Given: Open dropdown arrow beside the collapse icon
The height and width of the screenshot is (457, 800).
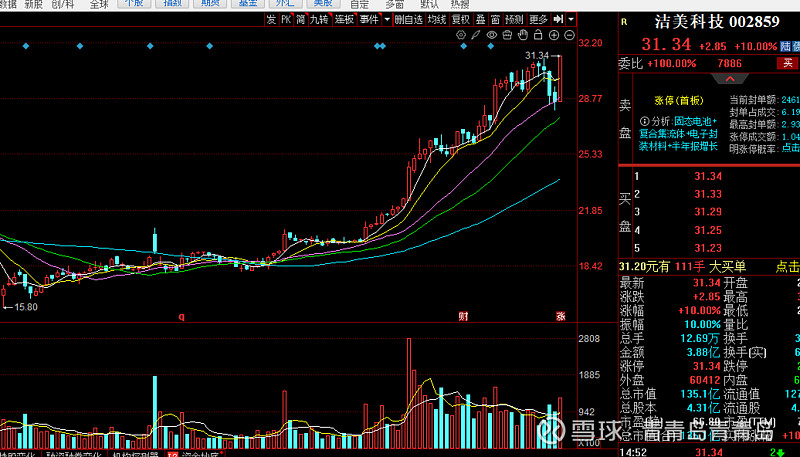Looking at the screenshot, I should (571, 19).
